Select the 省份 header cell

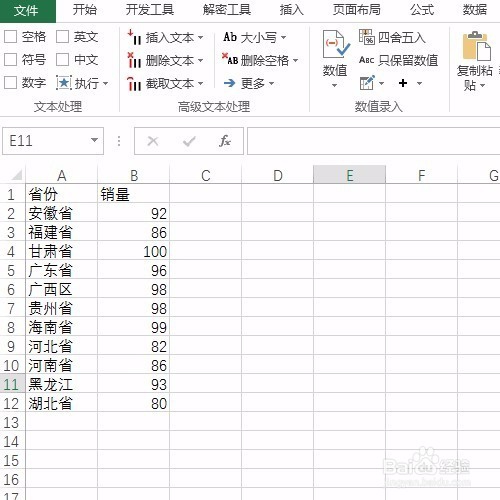click(61, 194)
